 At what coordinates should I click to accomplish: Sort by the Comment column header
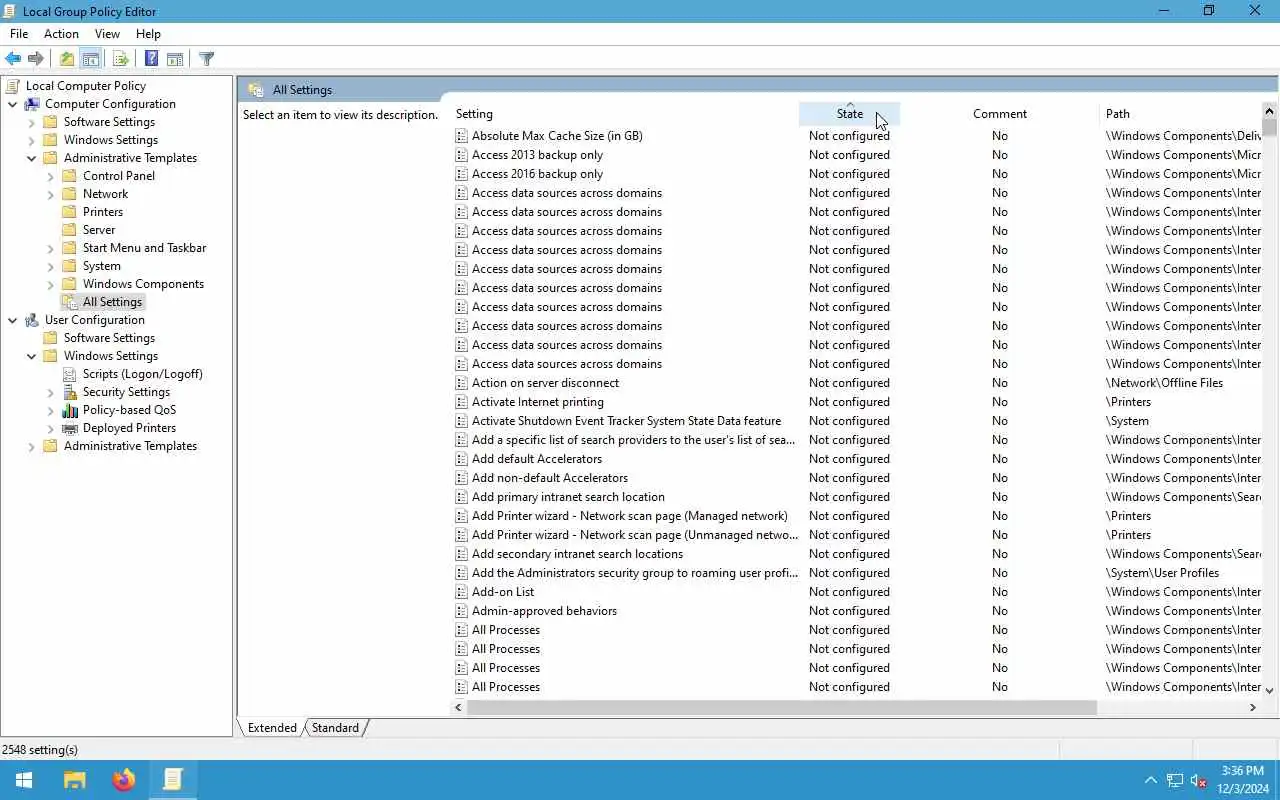(x=1000, y=114)
